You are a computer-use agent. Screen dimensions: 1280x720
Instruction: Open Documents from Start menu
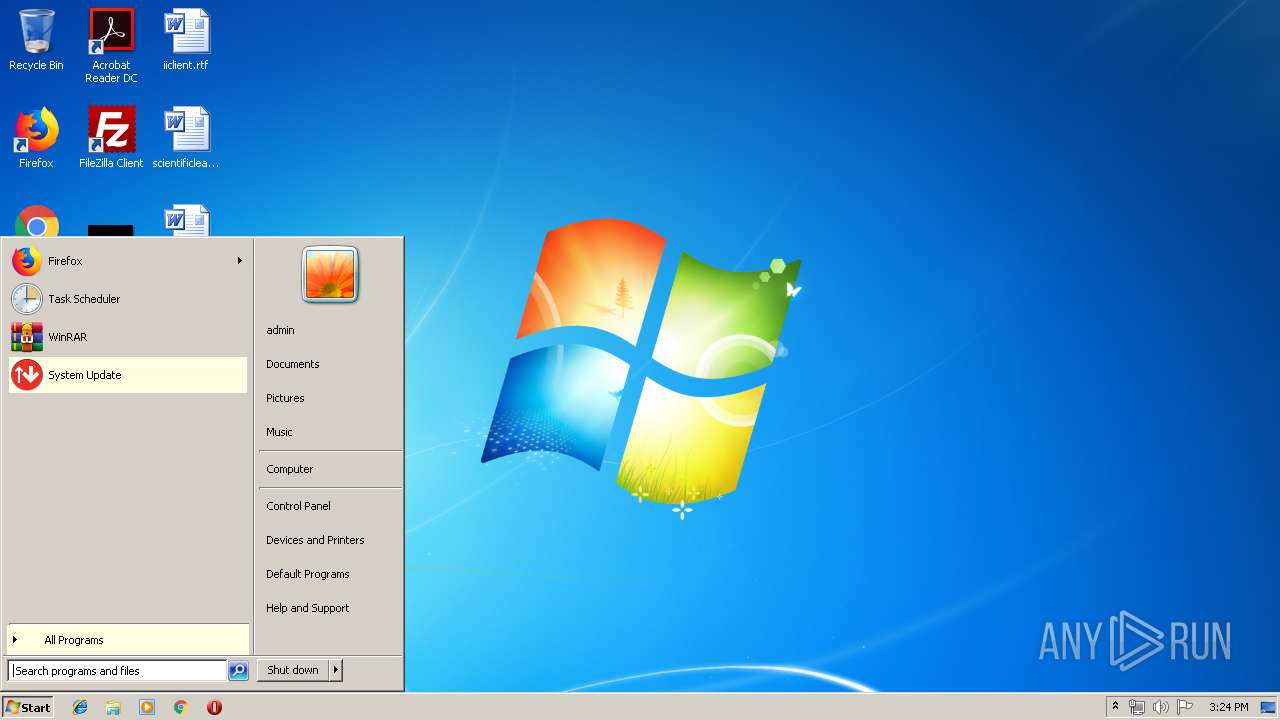point(293,364)
